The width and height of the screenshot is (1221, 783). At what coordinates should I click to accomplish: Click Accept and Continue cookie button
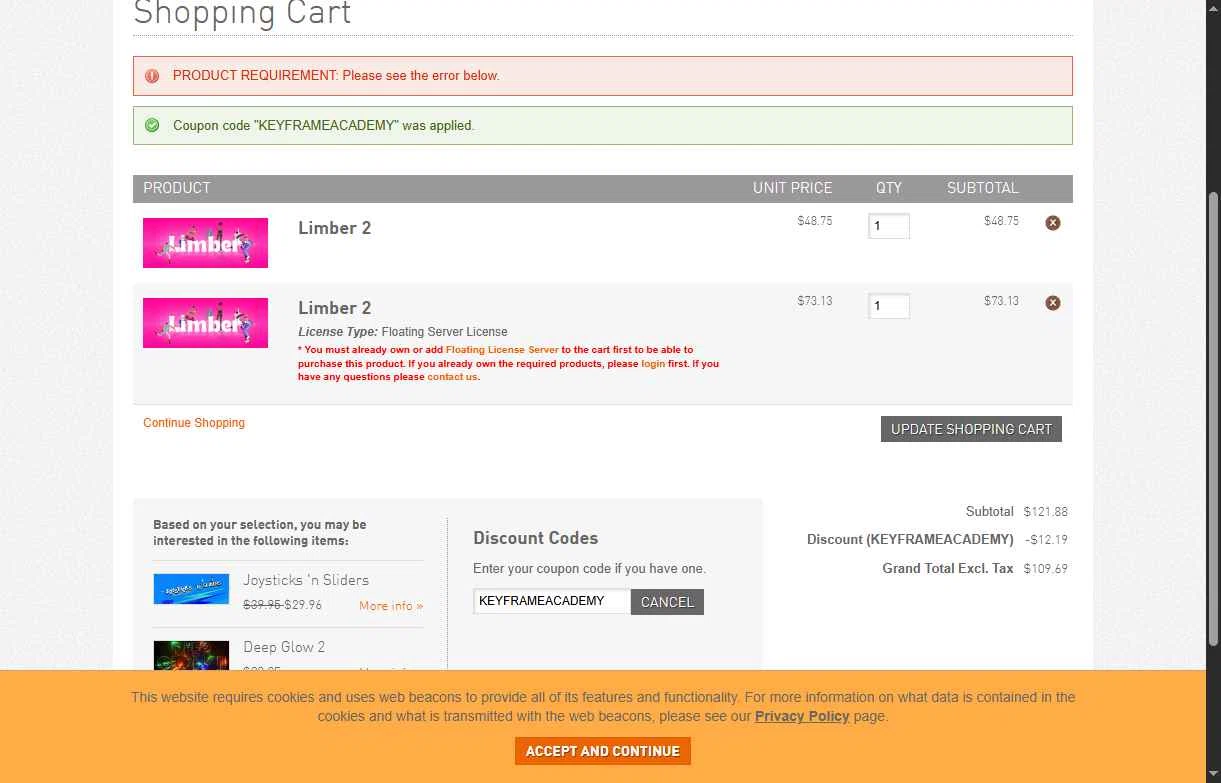[603, 751]
